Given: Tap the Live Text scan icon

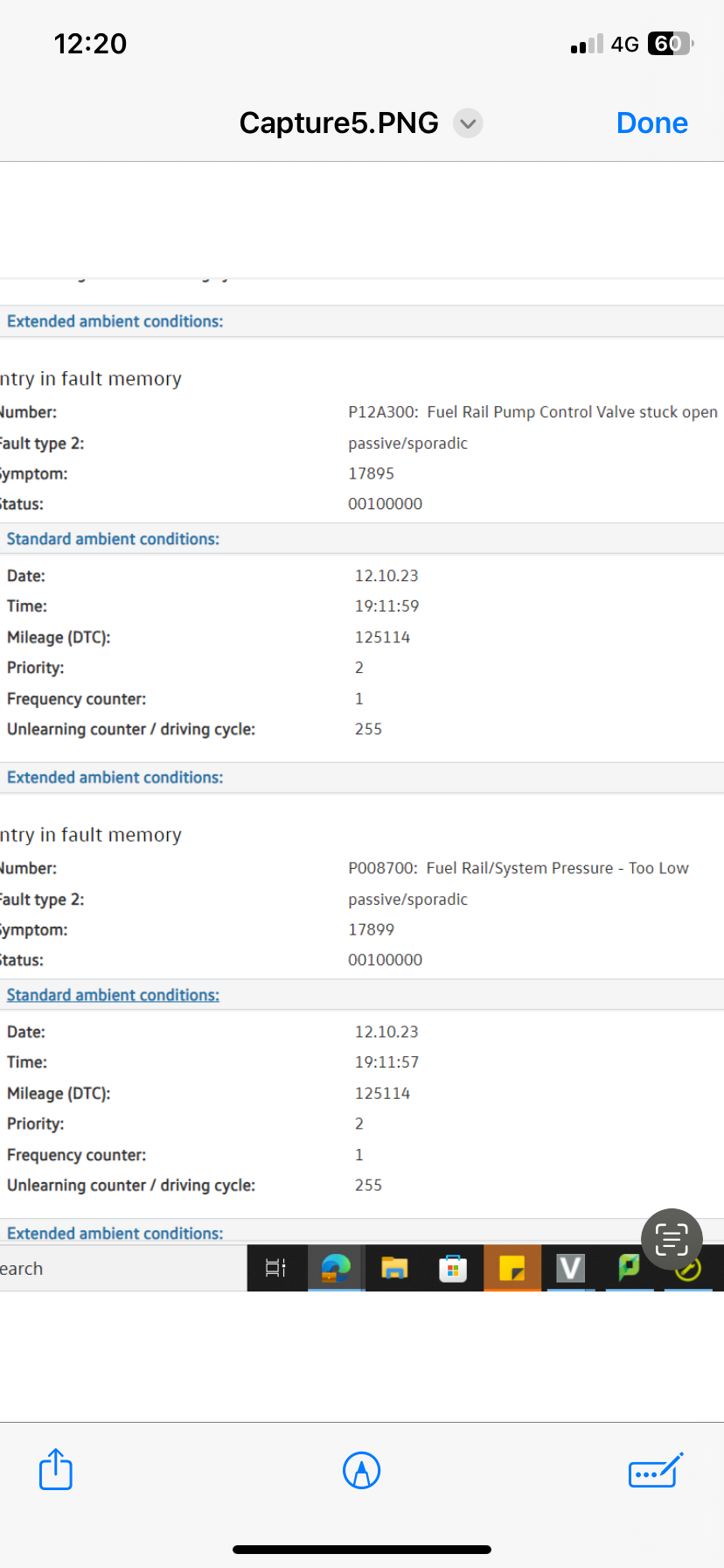Looking at the screenshot, I should 672,1239.
